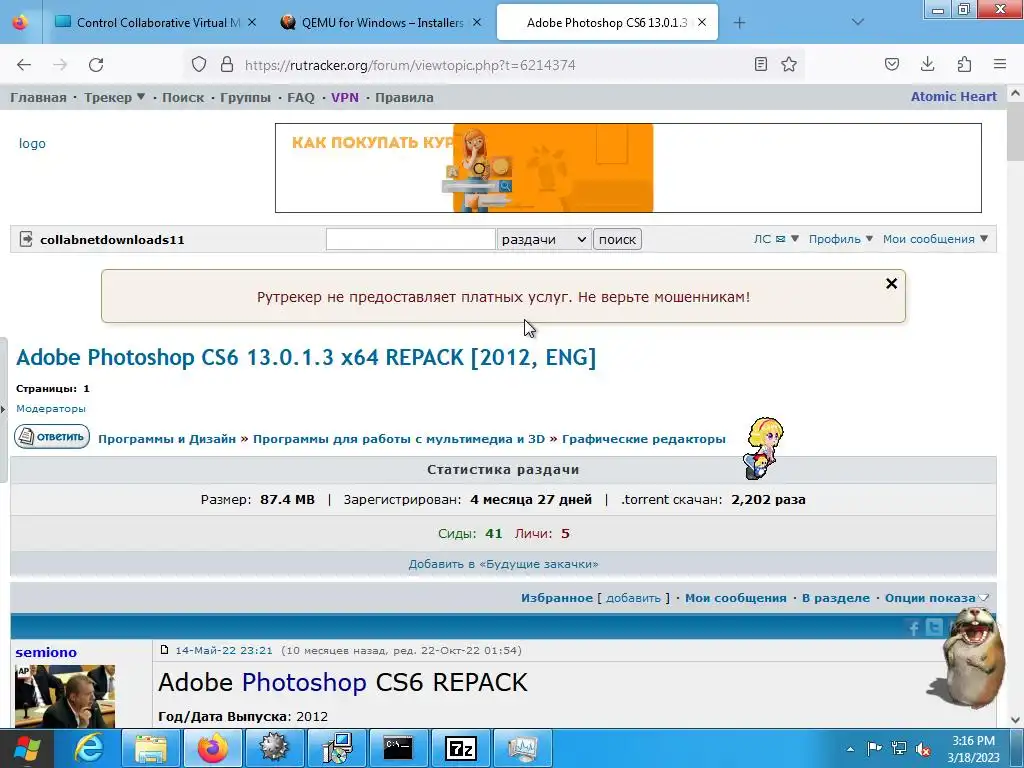Viewport: 1024px width, 768px height.
Task: Click the forward navigation arrow
Action: click(60, 65)
